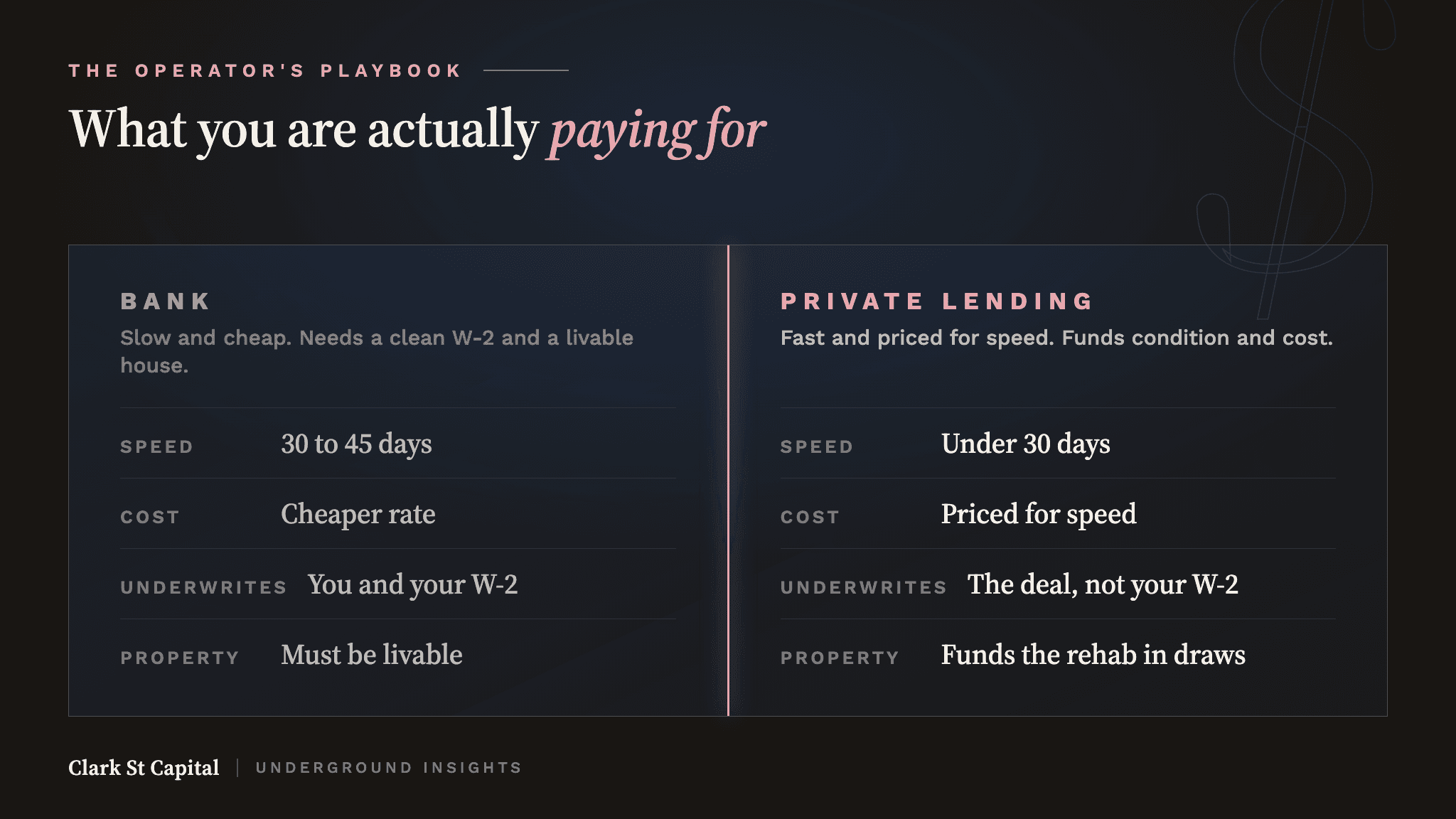Image resolution: width=1456 pixels, height=819 pixels.
Task: Click the Clark St Capital logo text
Action: pos(144,768)
